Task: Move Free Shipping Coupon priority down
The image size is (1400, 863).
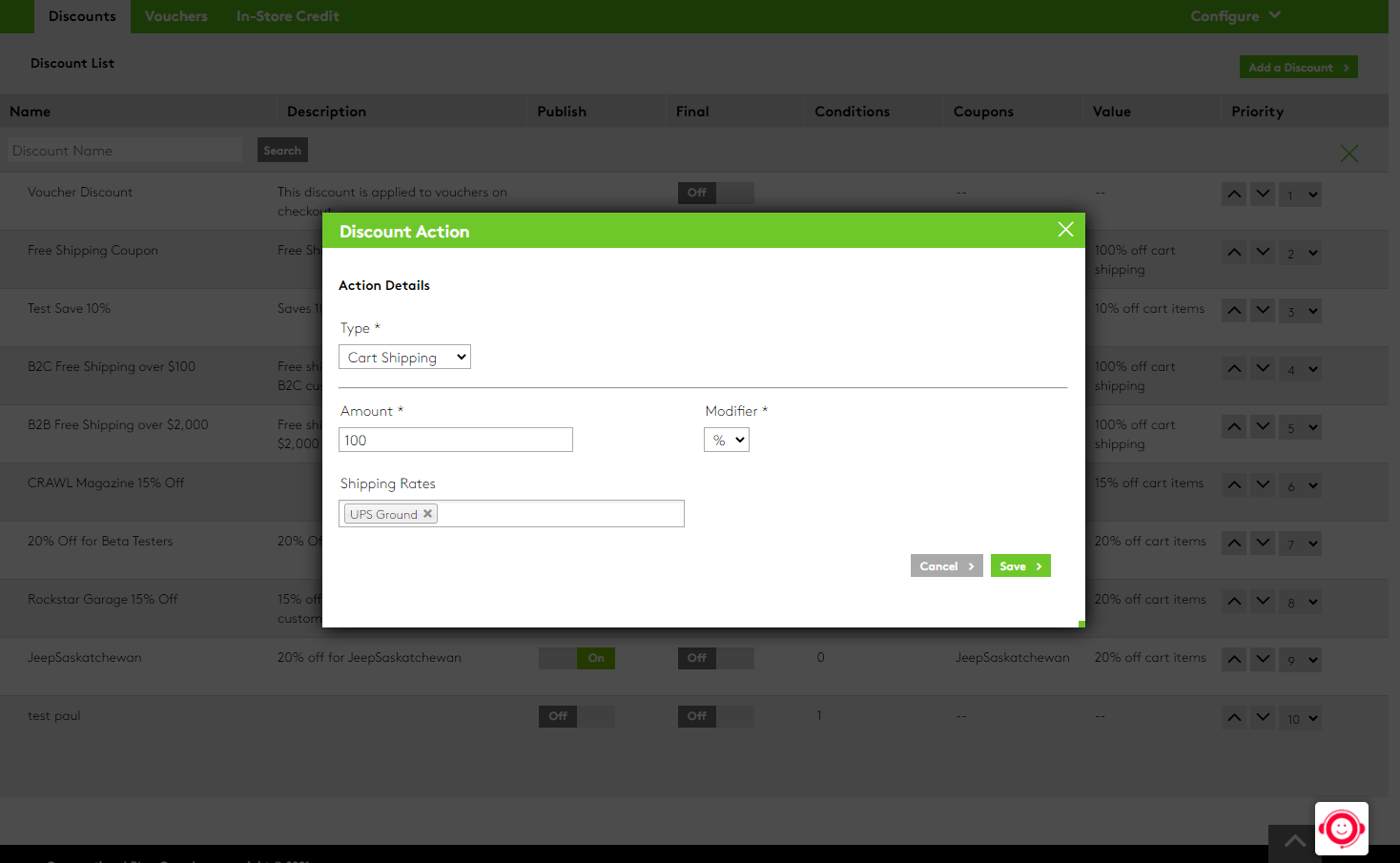Action: pos(1262,252)
